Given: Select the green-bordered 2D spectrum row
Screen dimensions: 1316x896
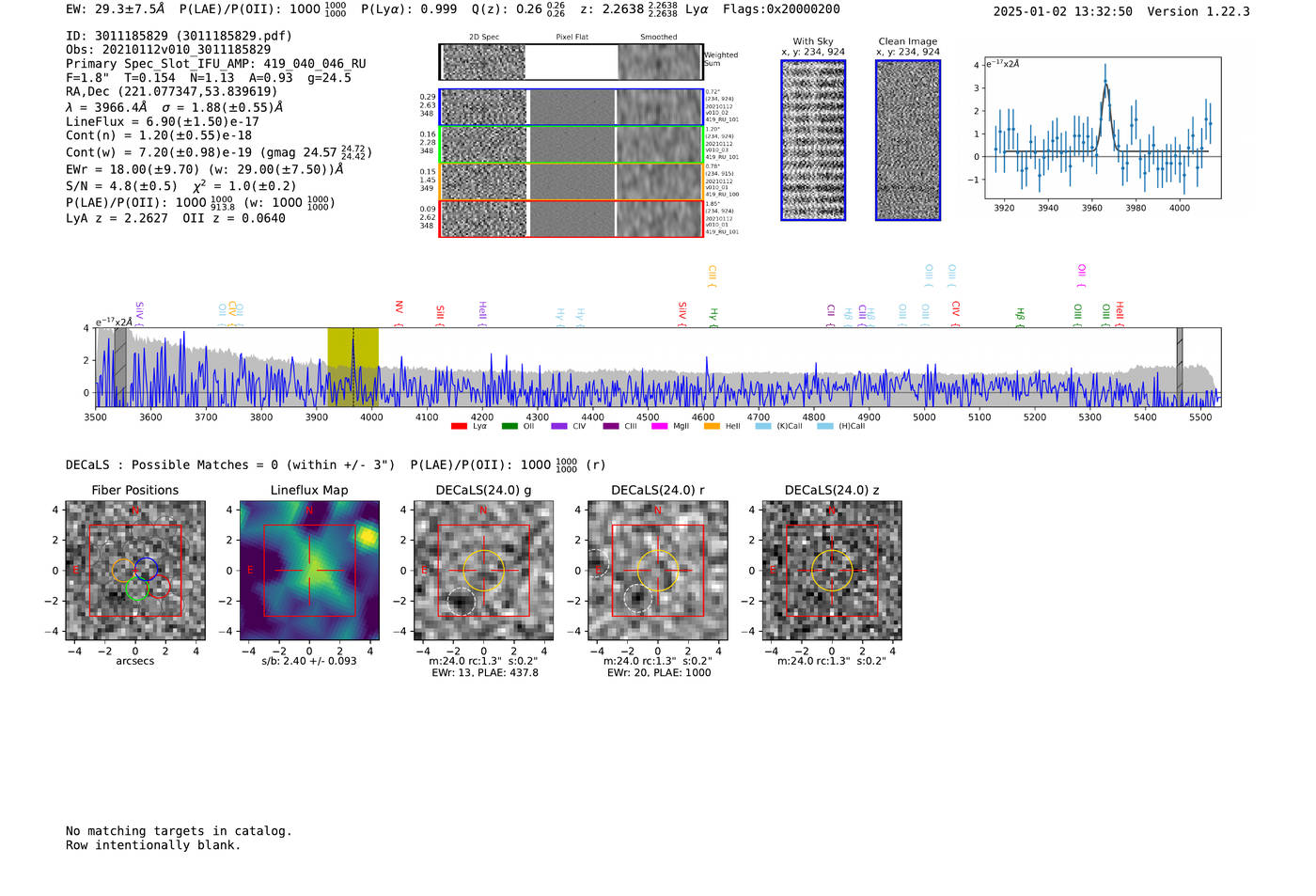Looking at the screenshot, I should click(572, 145).
